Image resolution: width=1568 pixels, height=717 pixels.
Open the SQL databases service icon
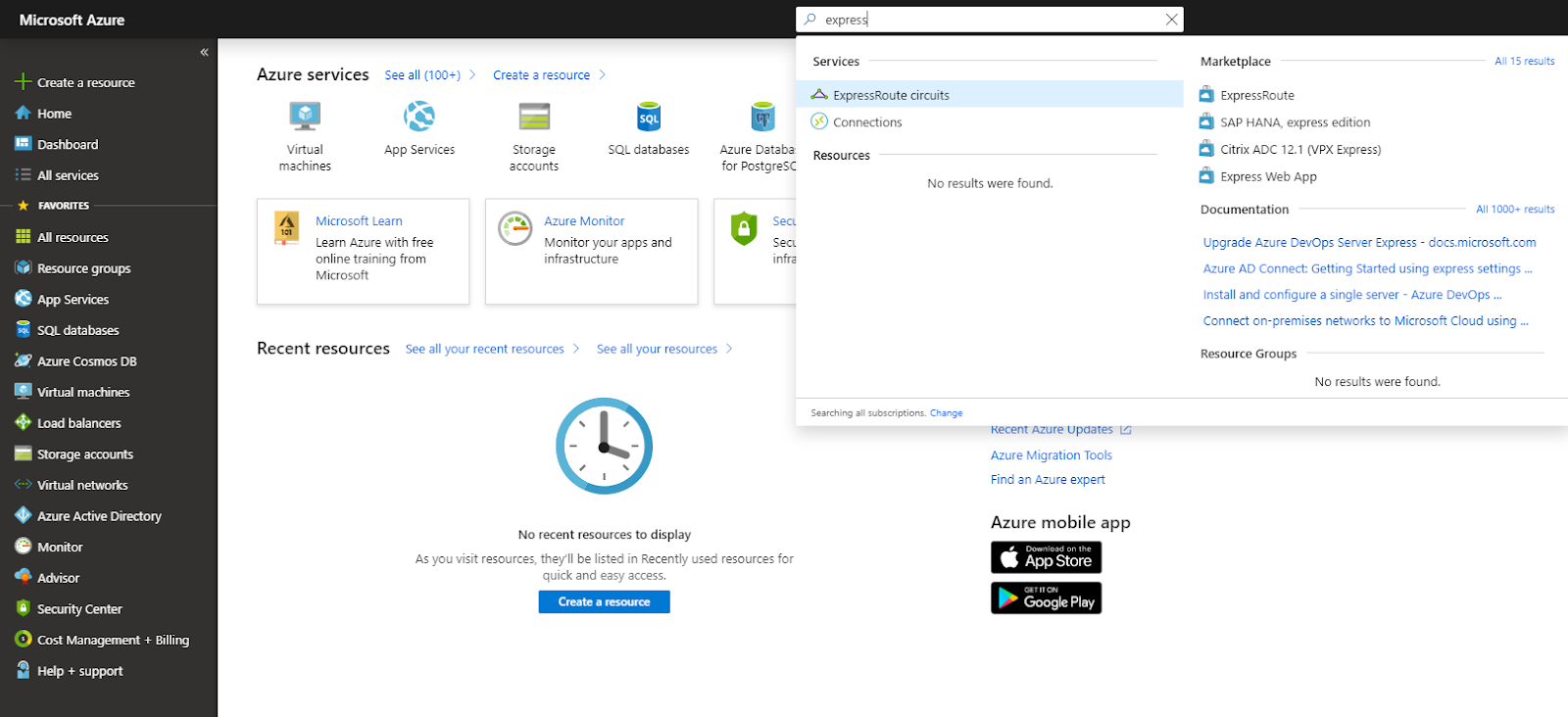click(x=649, y=117)
